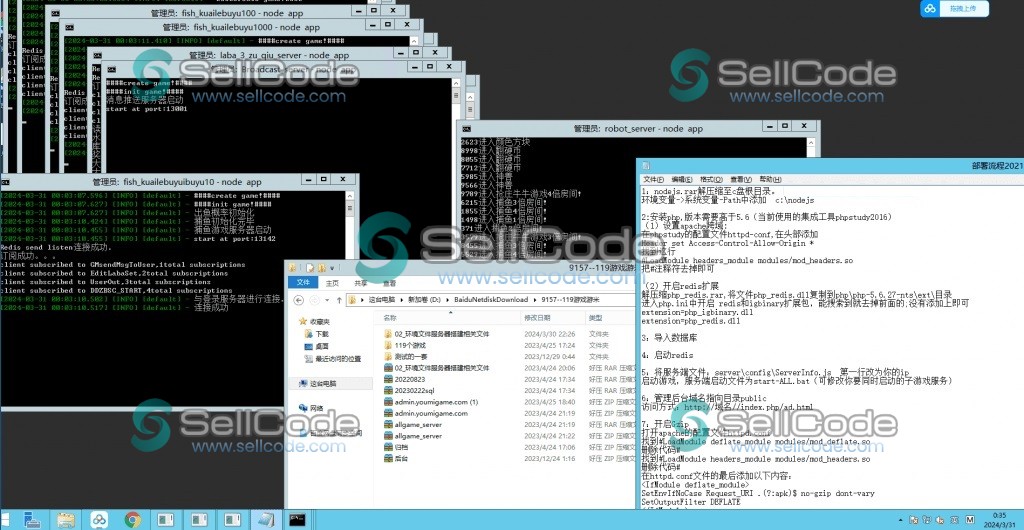
Task: Select the admin.youmigame.com file dated 21:19
Action: coord(431,413)
